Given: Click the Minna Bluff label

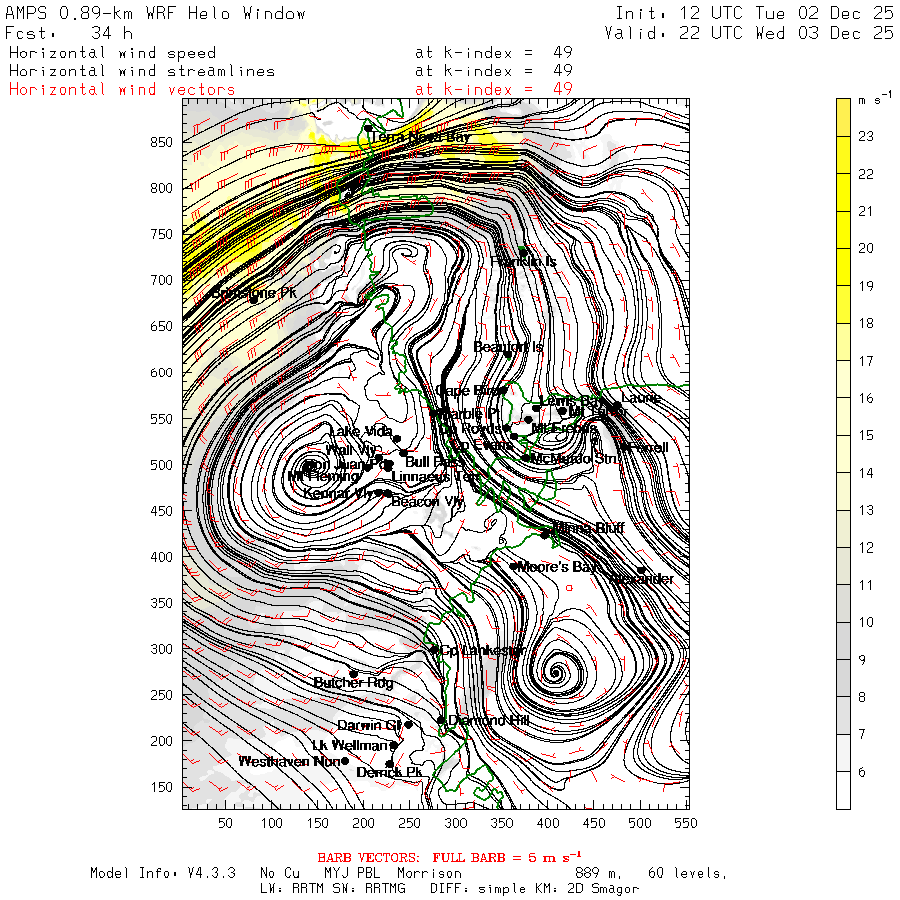Looking at the screenshot, I should [589, 528].
